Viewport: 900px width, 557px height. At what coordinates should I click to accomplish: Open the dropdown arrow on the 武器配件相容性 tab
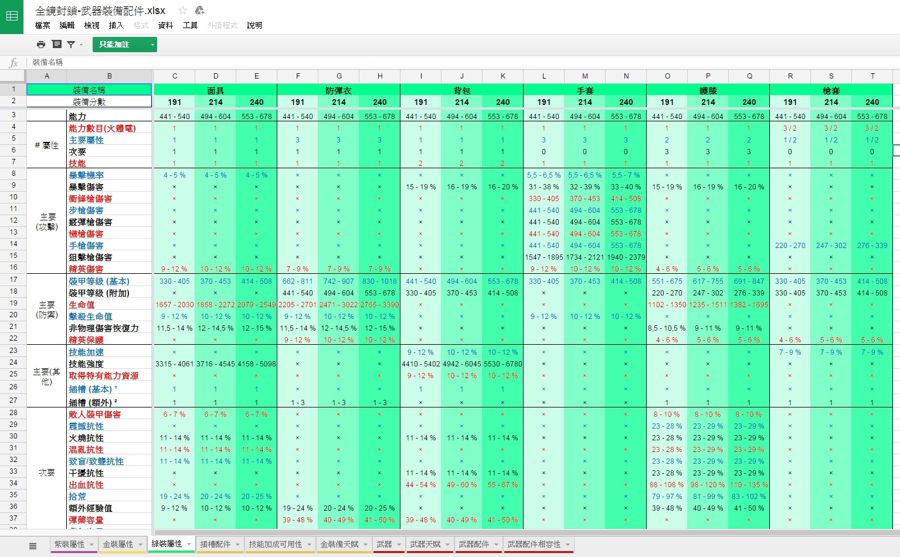[568, 544]
